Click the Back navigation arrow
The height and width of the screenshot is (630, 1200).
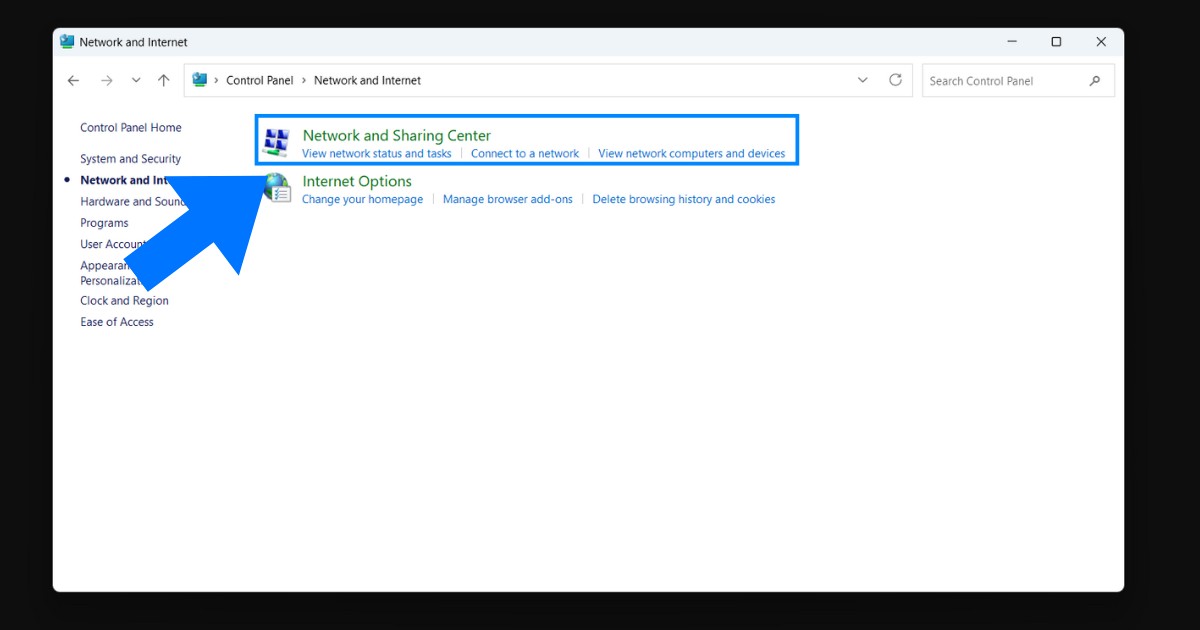[73, 80]
